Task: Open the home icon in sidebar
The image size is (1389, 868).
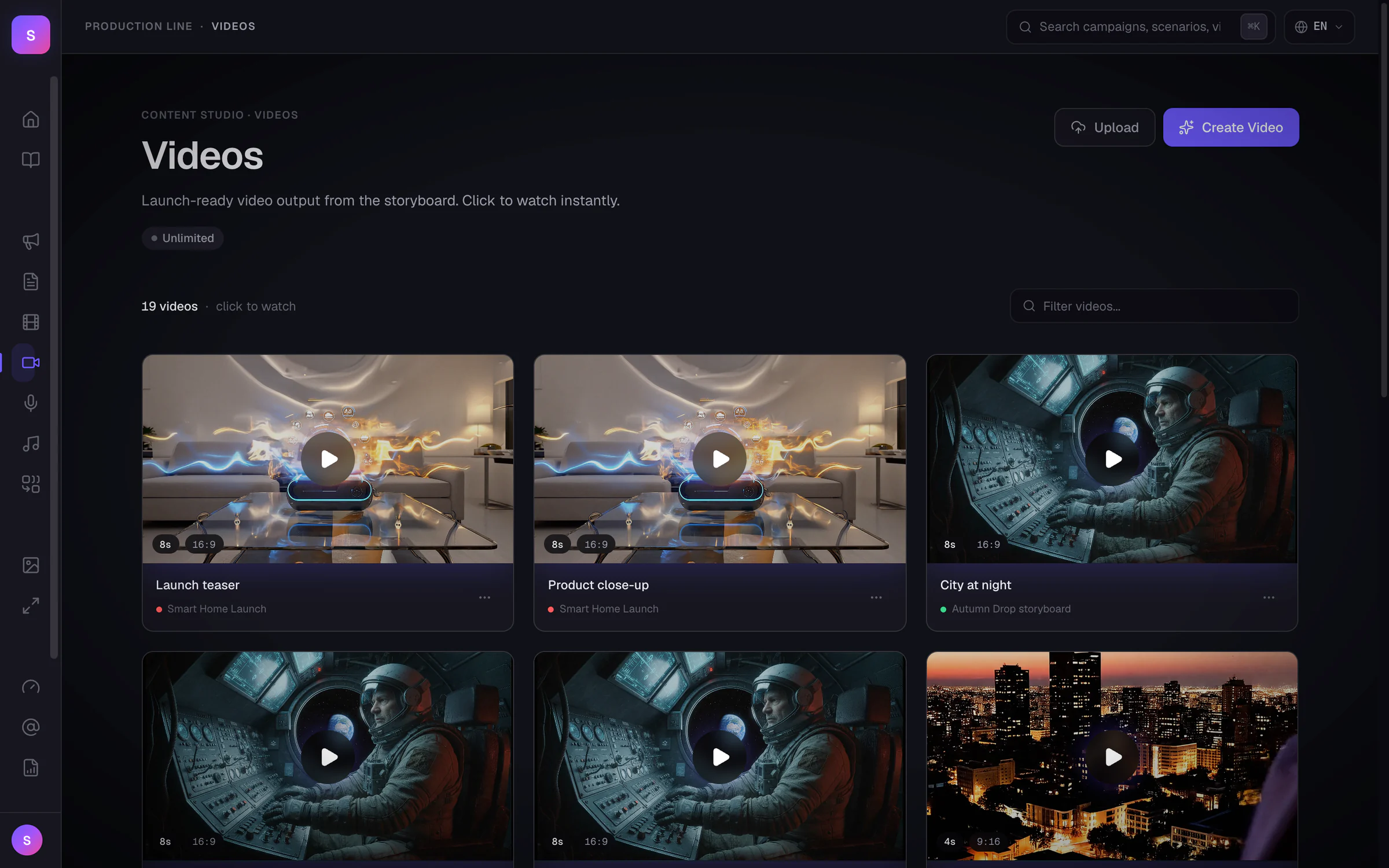Action: point(31,119)
